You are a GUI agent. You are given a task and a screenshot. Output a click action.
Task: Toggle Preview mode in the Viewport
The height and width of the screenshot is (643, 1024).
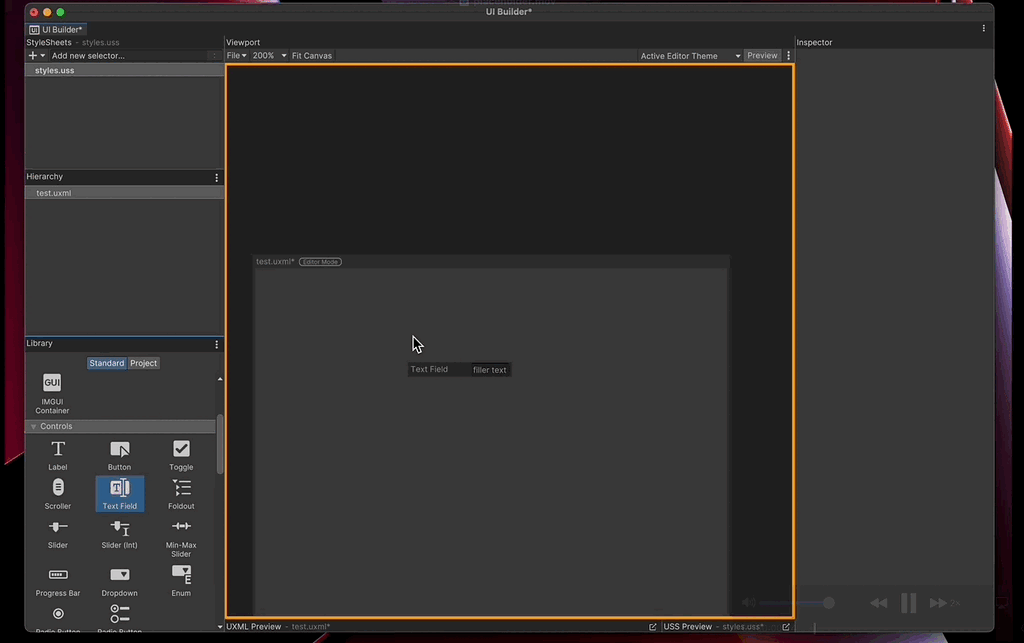click(x=762, y=55)
